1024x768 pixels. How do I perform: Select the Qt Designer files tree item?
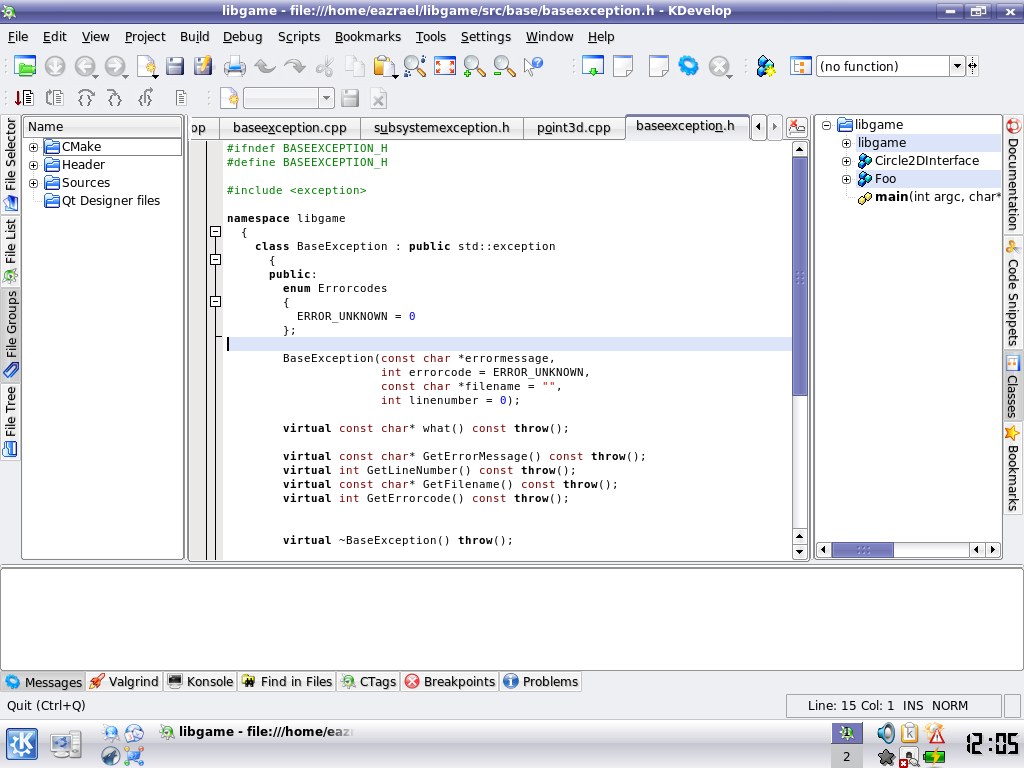click(102, 201)
